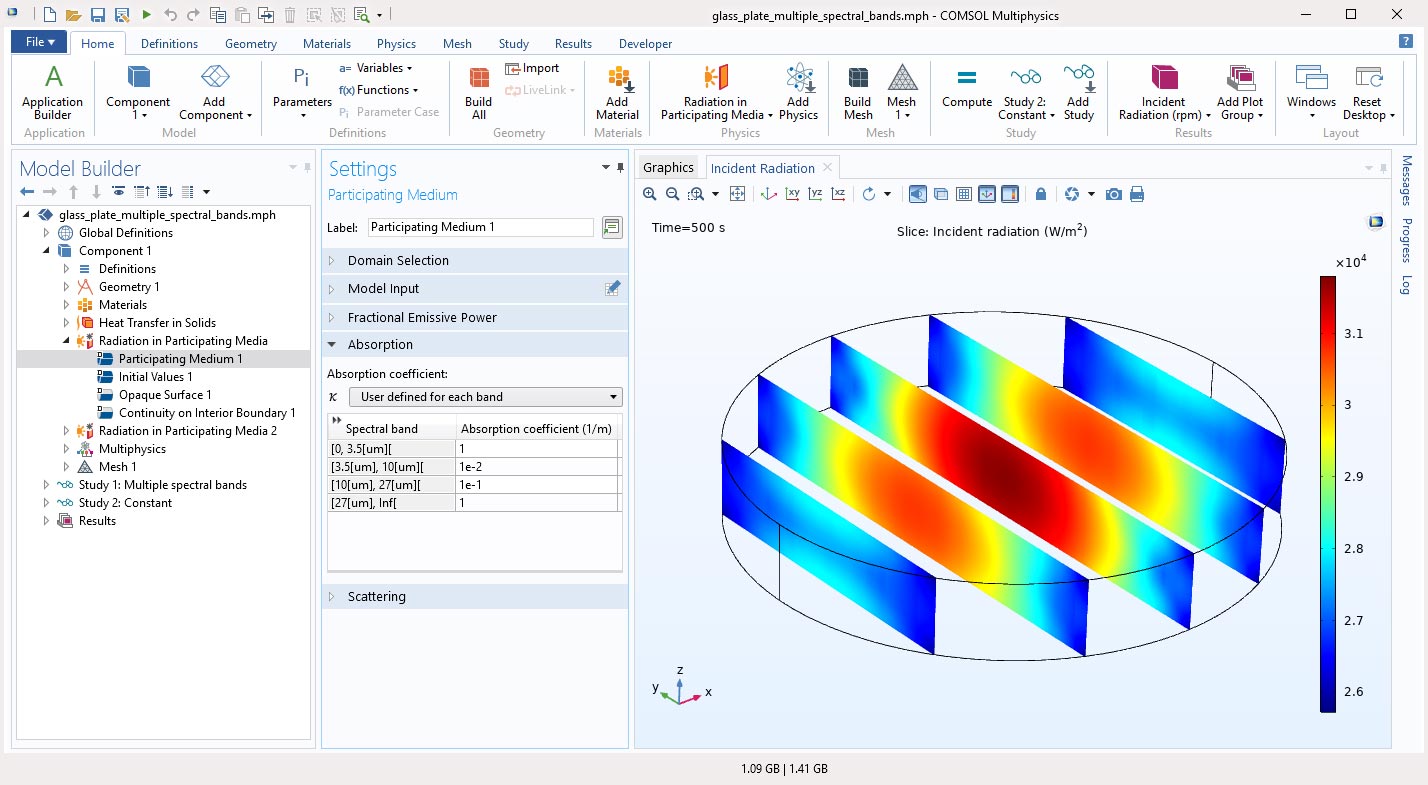Click the Label text field
The width and height of the screenshot is (1428, 785).
point(480,228)
